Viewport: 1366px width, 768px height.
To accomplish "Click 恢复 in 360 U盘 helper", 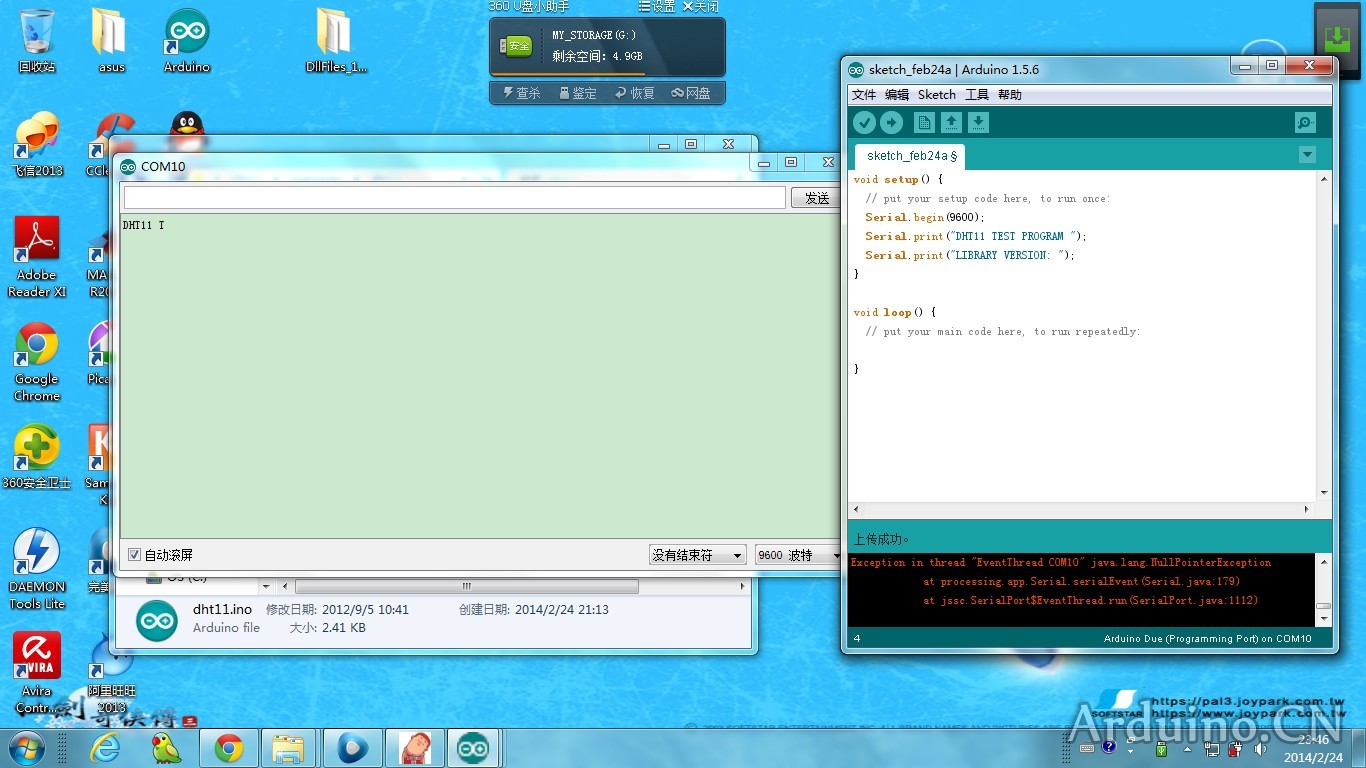I will [635, 93].
